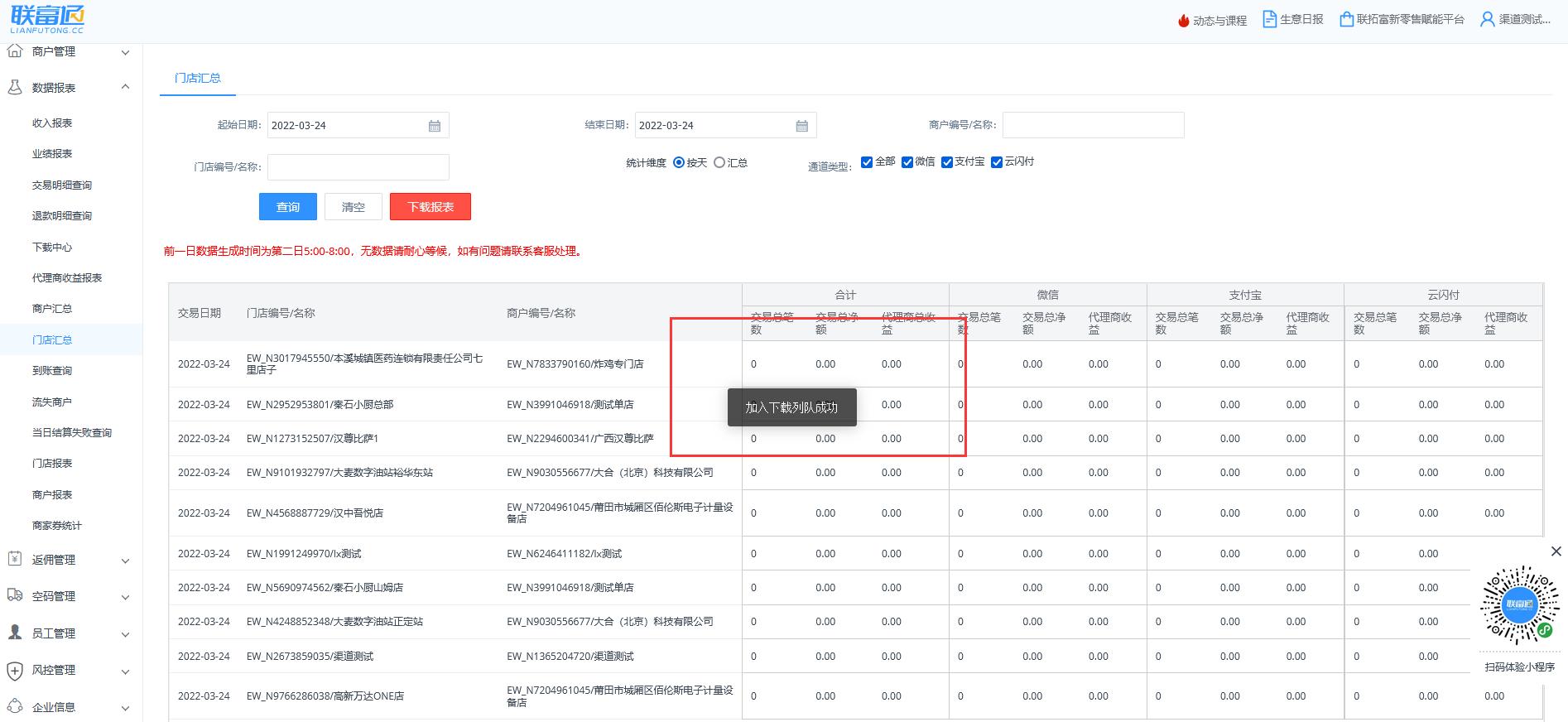Open 退款明细查询 menu item
Image resolution: width=1568 pixels, height=722 pixels.
pos(62,215)
